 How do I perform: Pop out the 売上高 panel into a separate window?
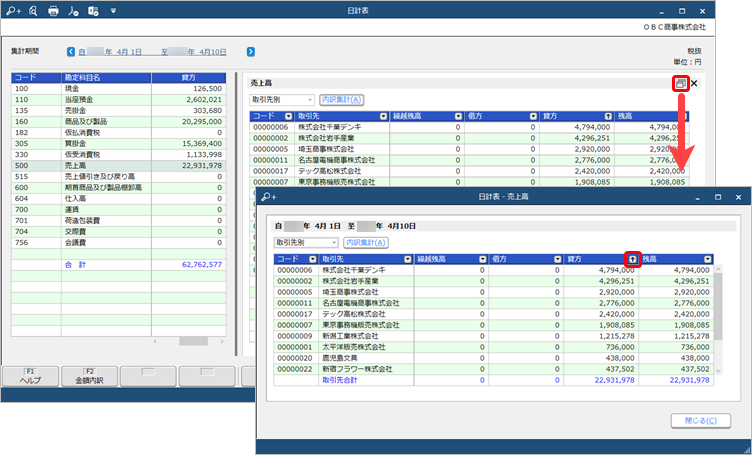tap(680, 83)
